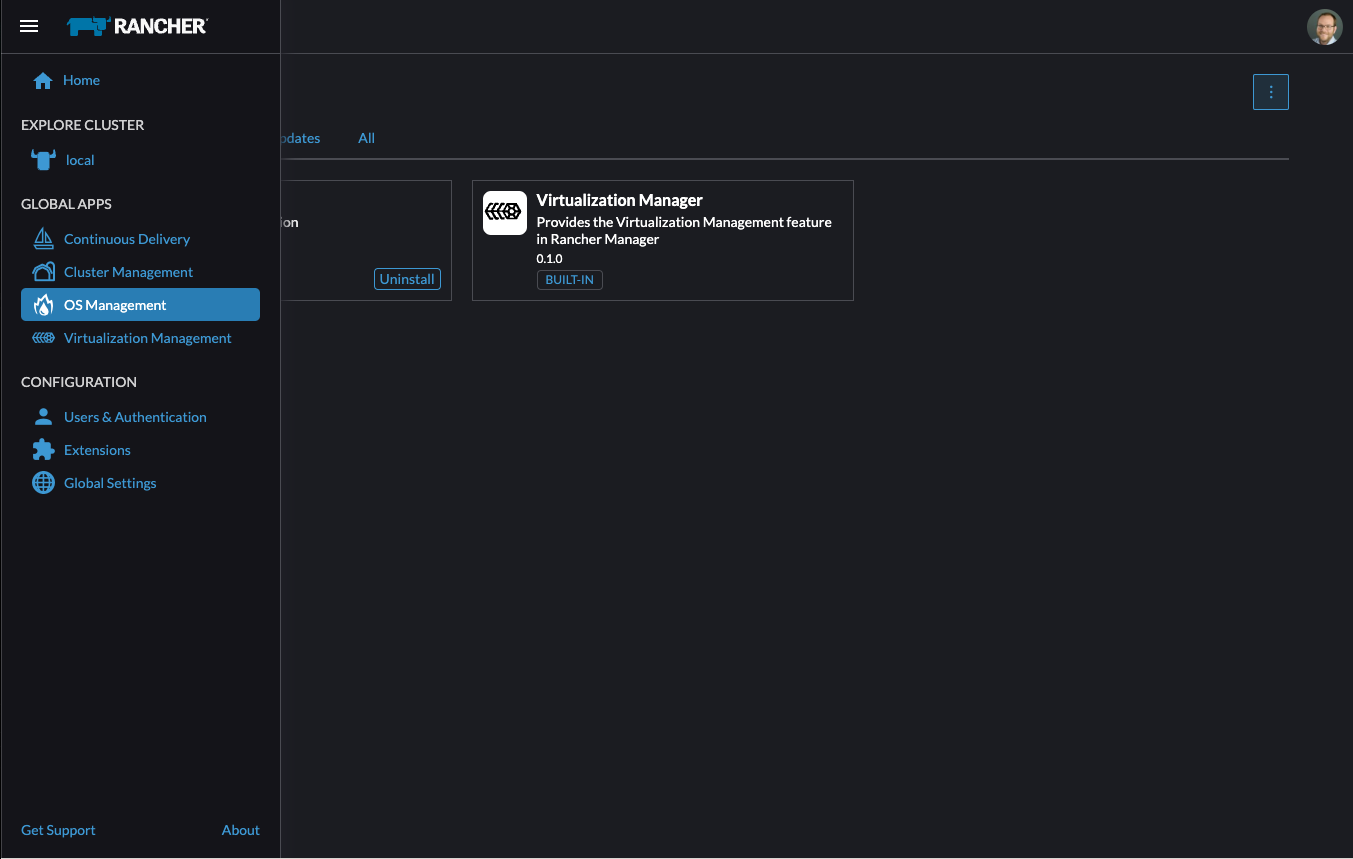
Task: Open the Get Support link
Action: [58, 830]
